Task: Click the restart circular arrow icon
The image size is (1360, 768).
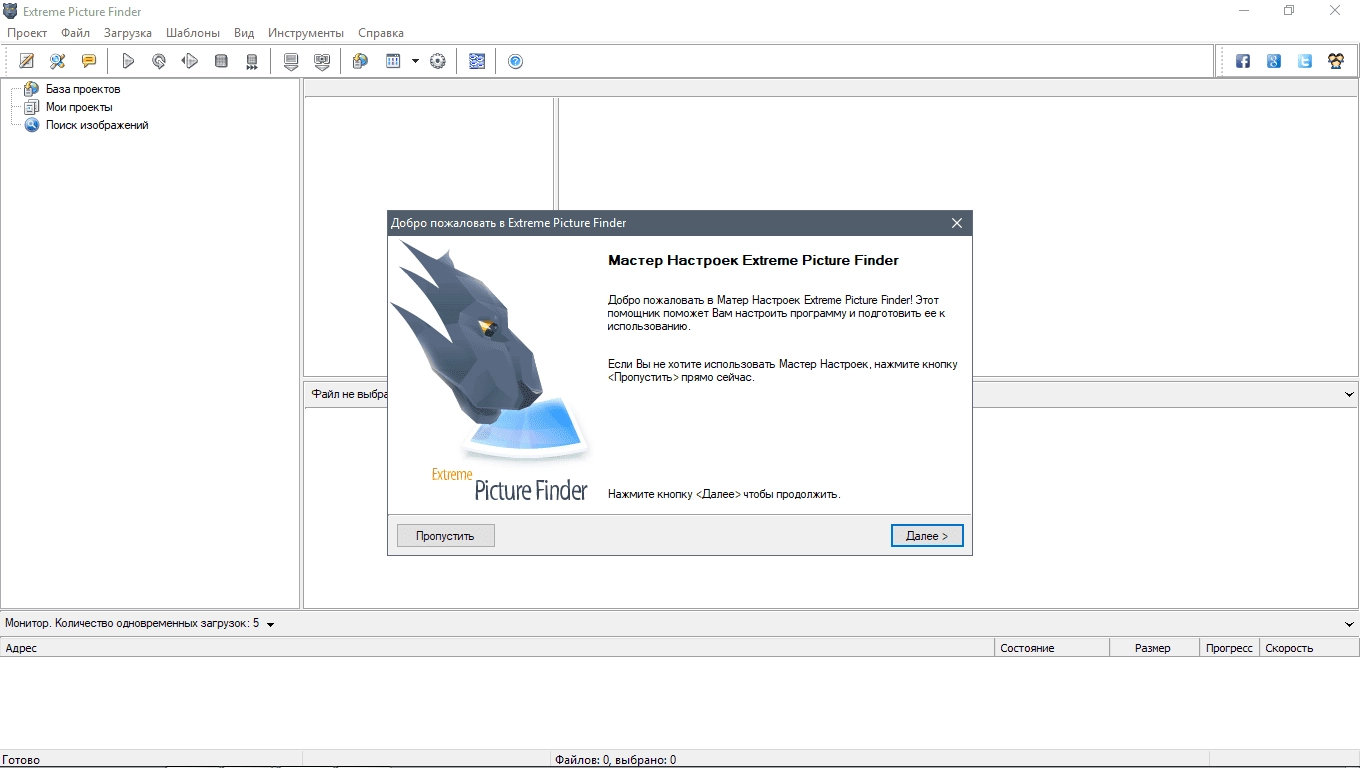Action: (159, 61)
